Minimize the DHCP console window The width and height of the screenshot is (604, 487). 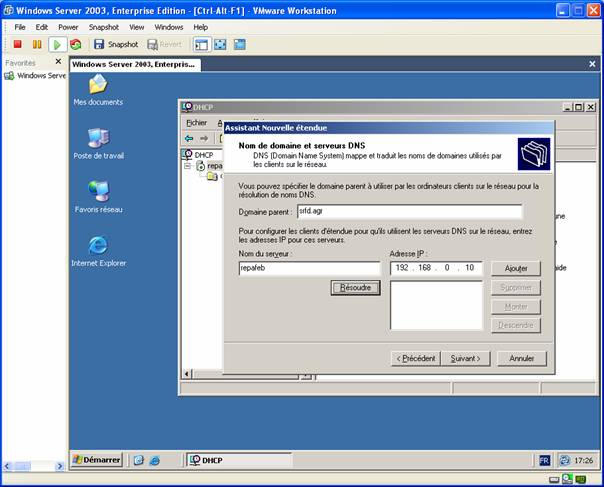567,107
